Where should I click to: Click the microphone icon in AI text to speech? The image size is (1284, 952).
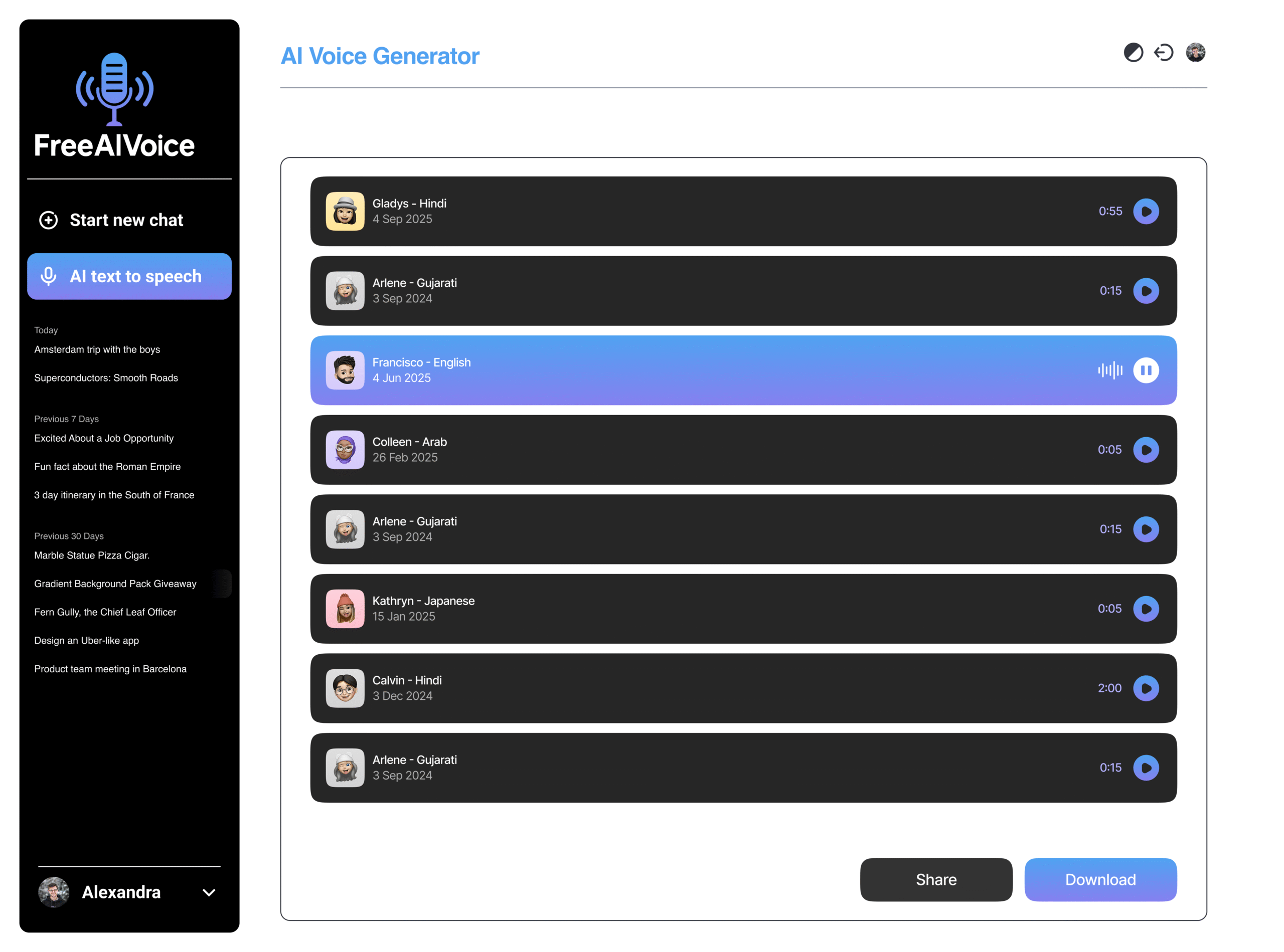pos(49,277)
